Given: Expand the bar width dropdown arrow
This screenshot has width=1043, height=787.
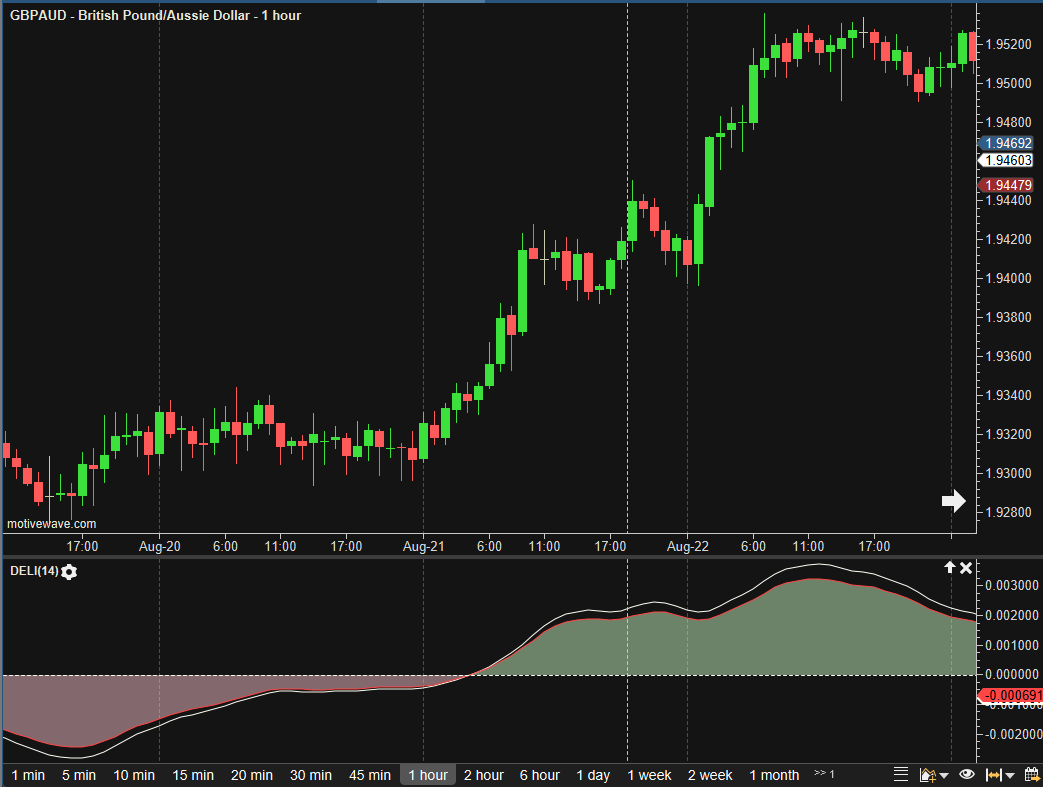Looking at the screenshot, I should [1010, 776].
